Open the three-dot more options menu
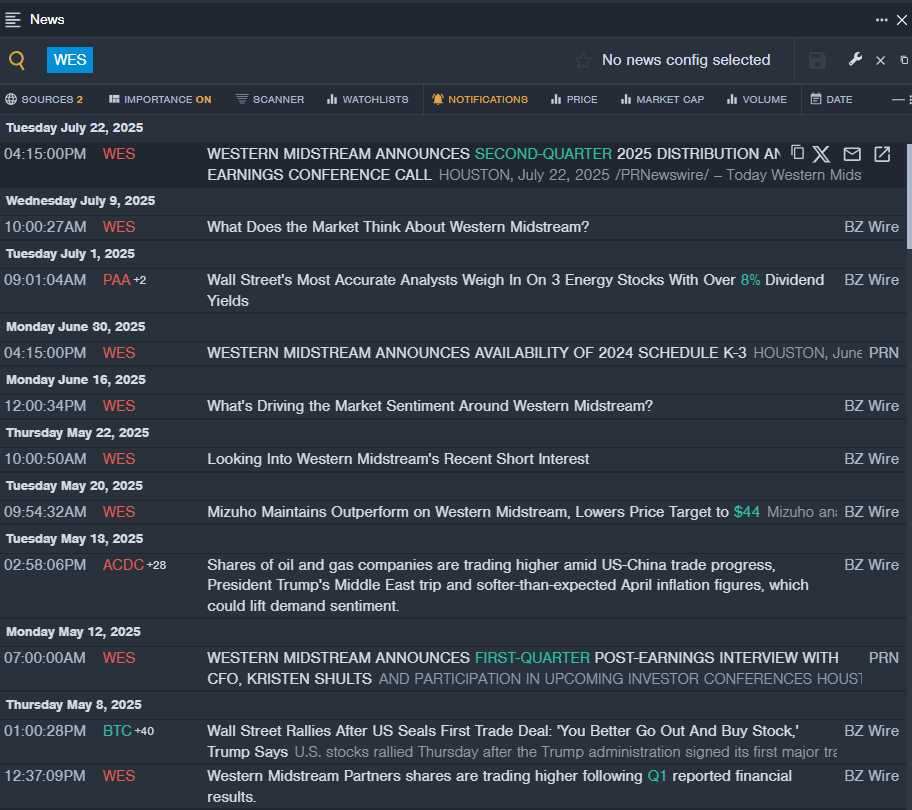Image resolution: width=912 pixels, height=810 pixels. click(881, 20)
